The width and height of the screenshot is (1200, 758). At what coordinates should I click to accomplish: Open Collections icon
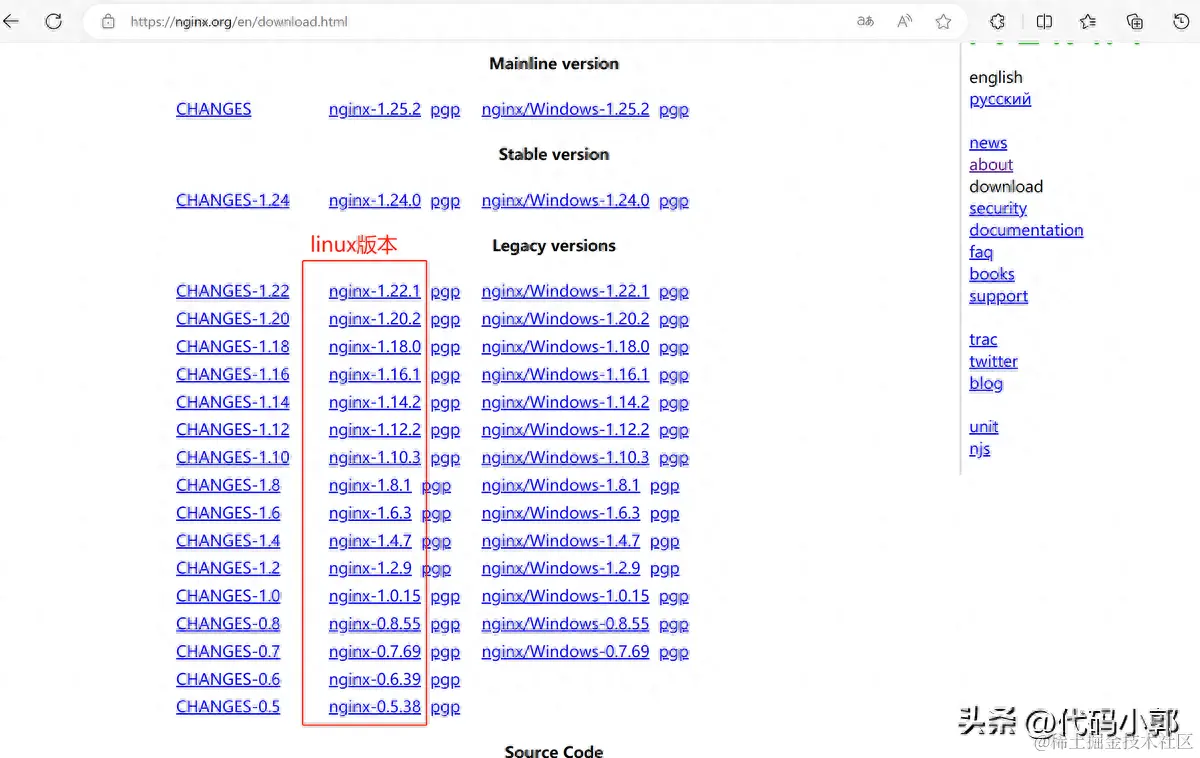pos(1134,21)
